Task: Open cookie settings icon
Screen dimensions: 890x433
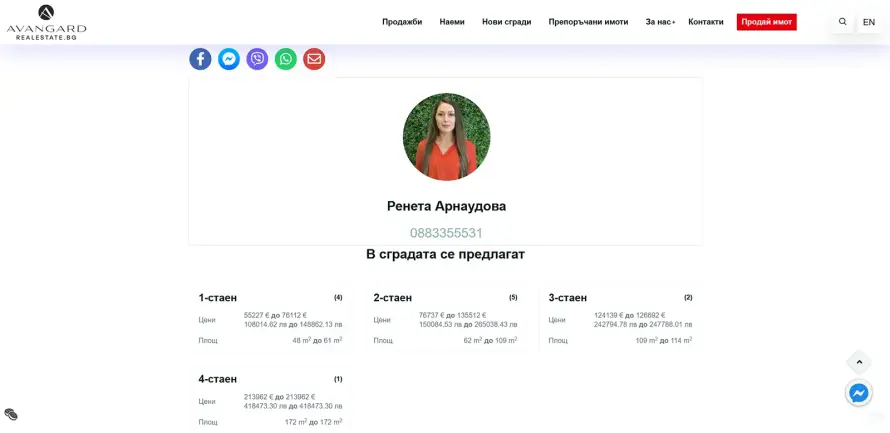Action: pyautogui.click(x=11, y=414)
